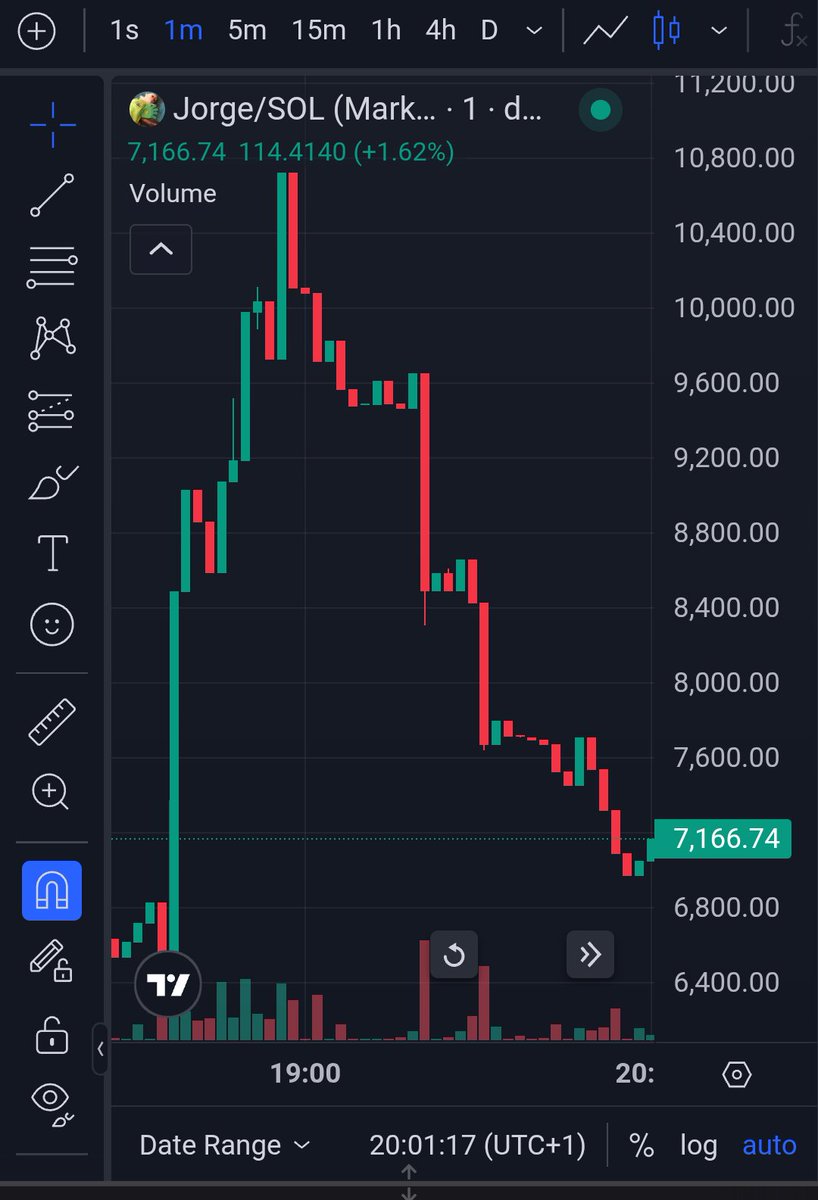Click the Volume indicator label
Image resolution: width=818 pixels, height=1200 pixels.
coord(173,193)
